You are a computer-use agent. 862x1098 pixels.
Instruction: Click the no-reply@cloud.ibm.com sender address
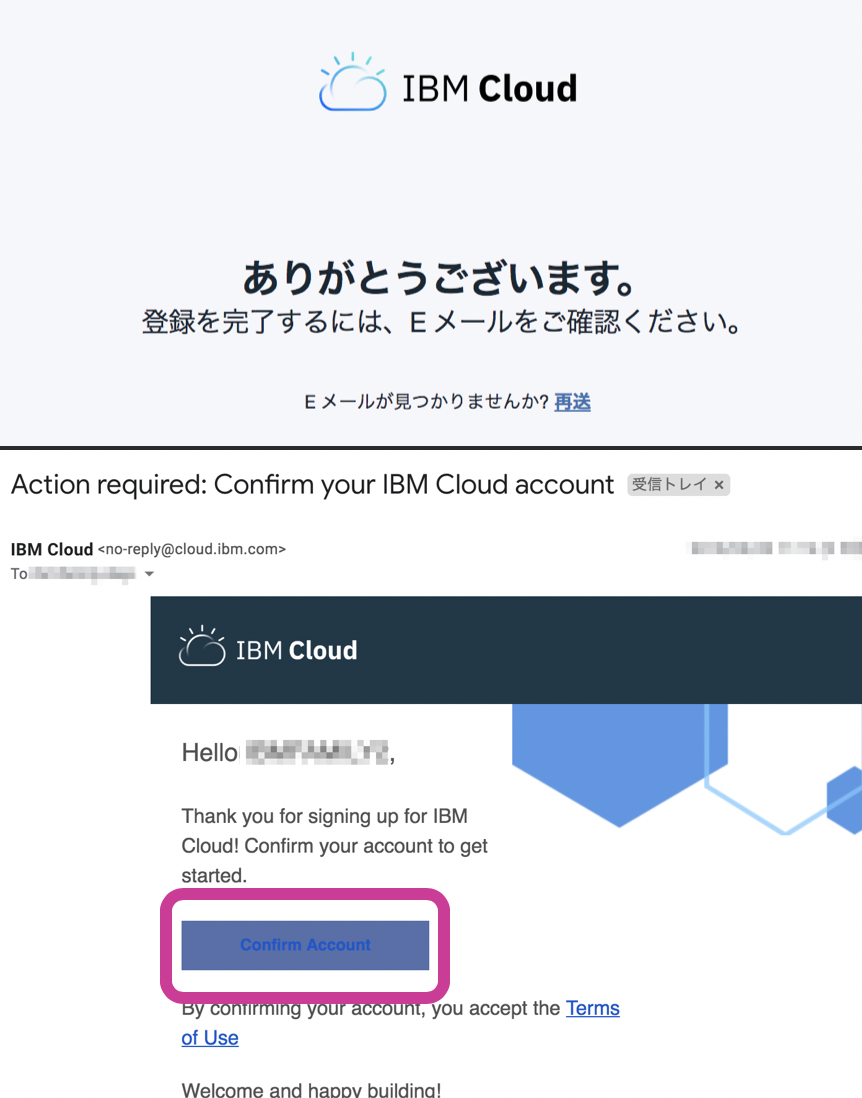pos(192,550)
